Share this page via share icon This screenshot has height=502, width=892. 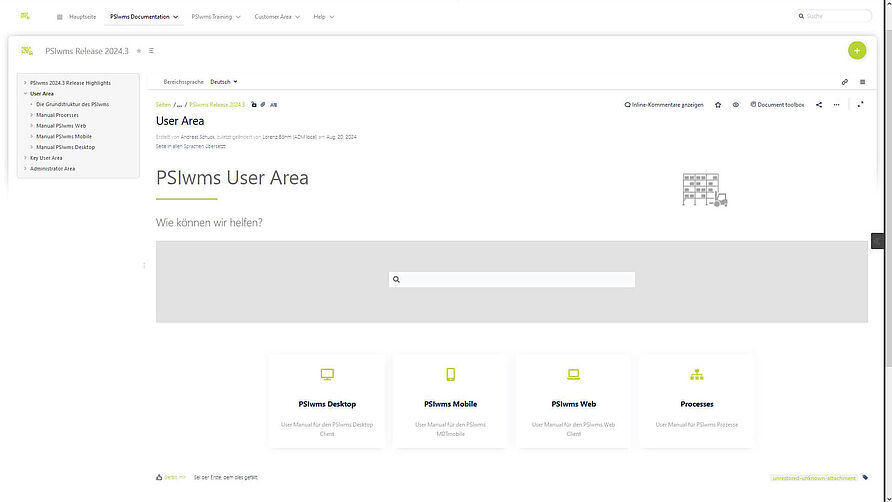click(x=819, y=105)
